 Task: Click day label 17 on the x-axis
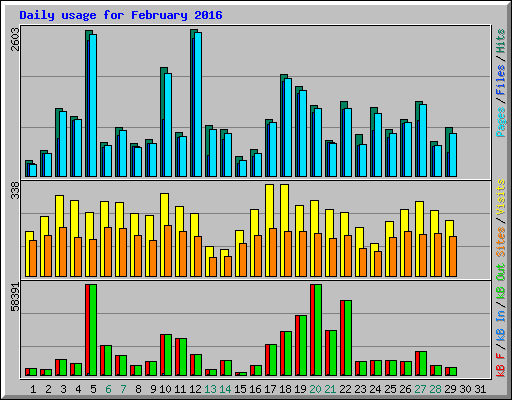click(x=270, y=389)
